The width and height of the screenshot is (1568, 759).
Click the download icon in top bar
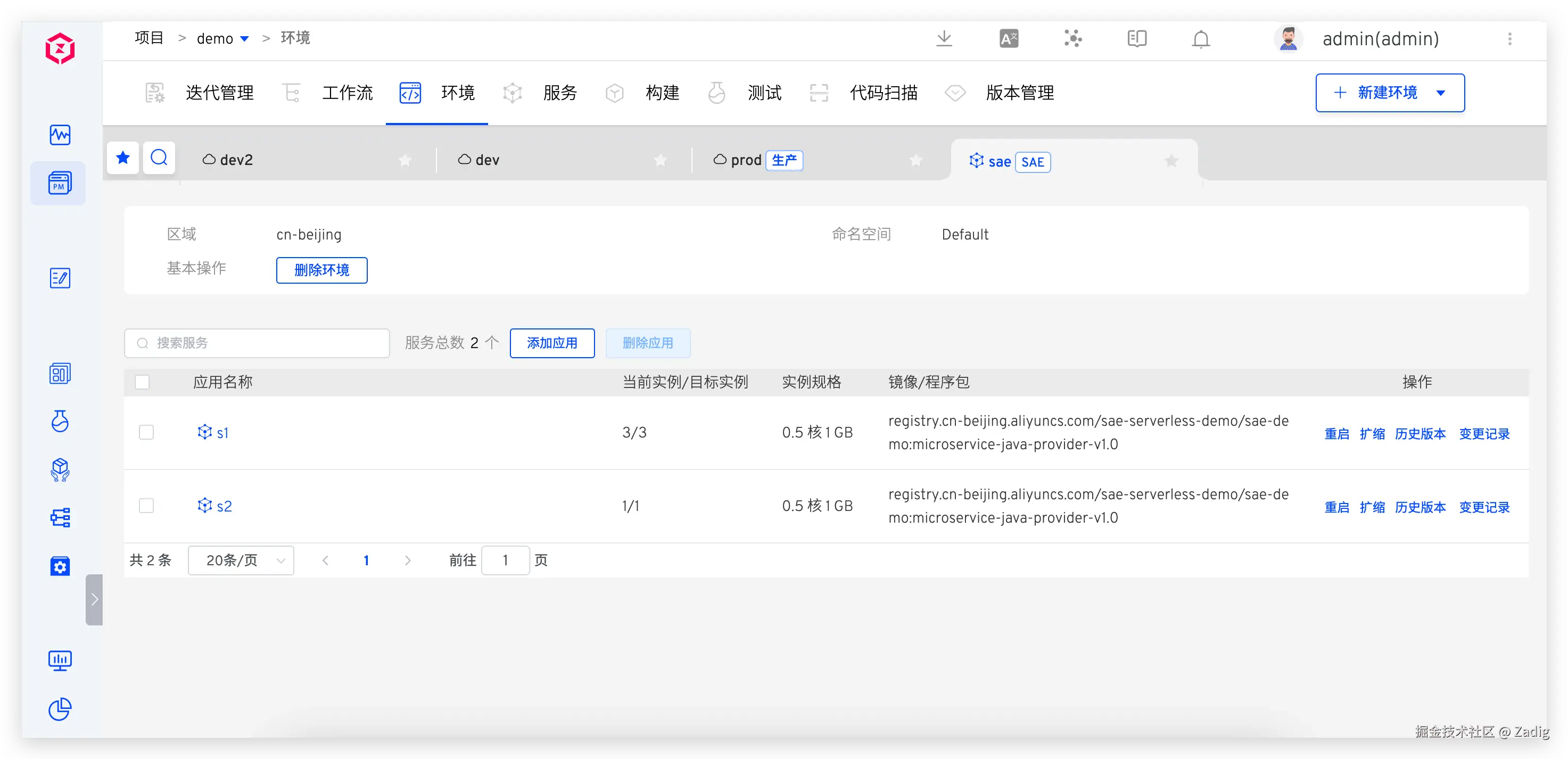(944, 38)
